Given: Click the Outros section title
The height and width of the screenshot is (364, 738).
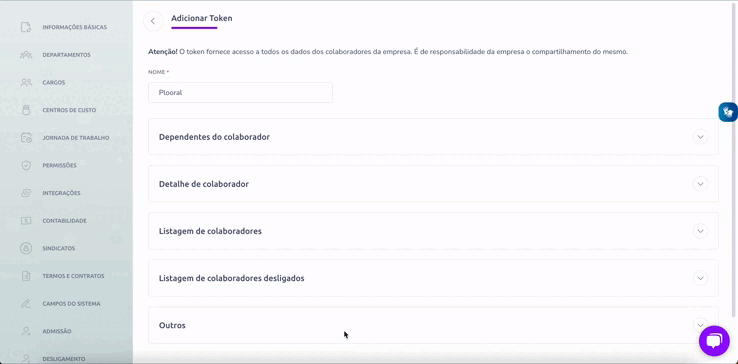Looking at the screenshot, I should point(172,325).
